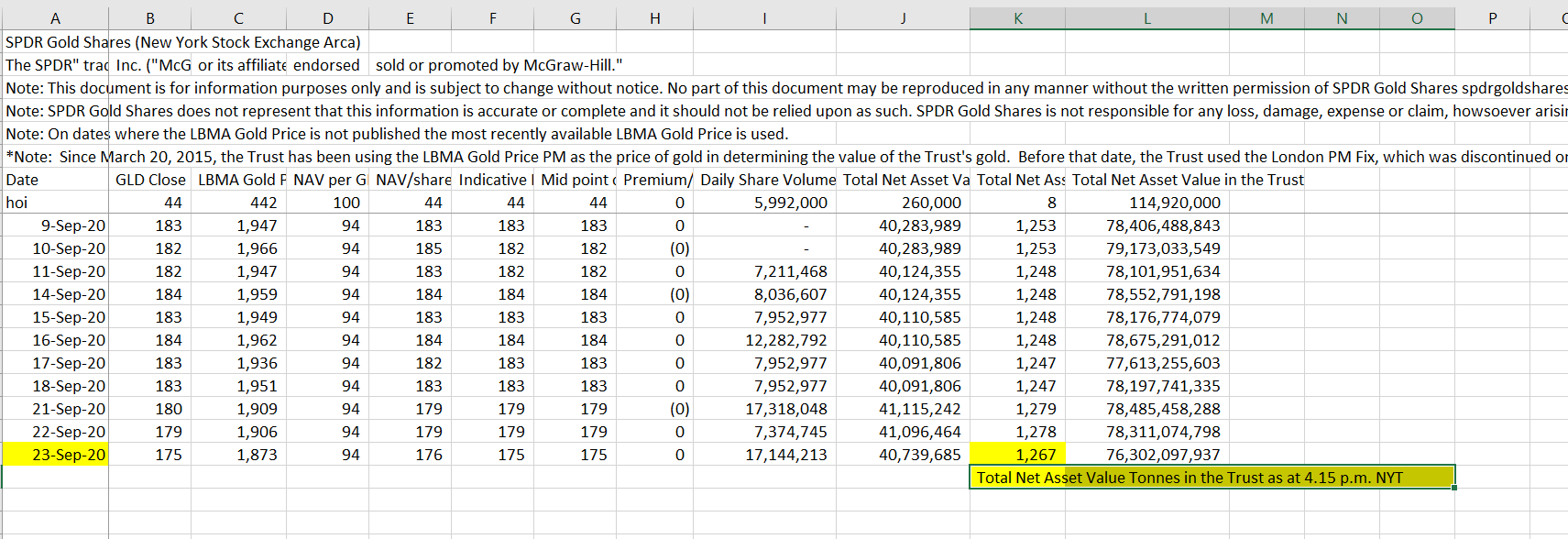Click the 21-Sep-20 date cell
Screen dimensions: 1568x539
55,409
